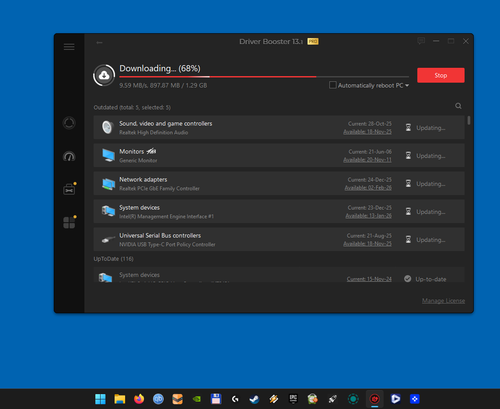Viewport: 500px width, 409px height.
Task: Open the Available: 02-Feb-26 link for Network adapters
Action: coord(368,188)
